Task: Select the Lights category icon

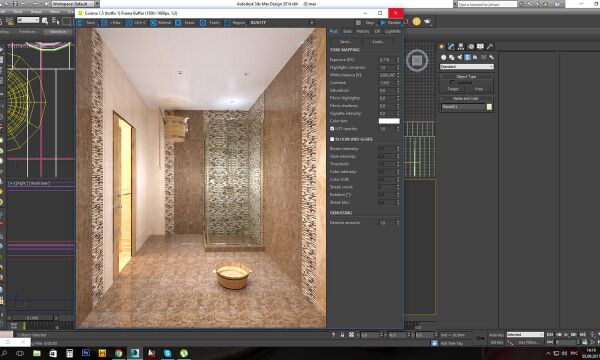Action: pyautogui.click(x=460, y=57)
